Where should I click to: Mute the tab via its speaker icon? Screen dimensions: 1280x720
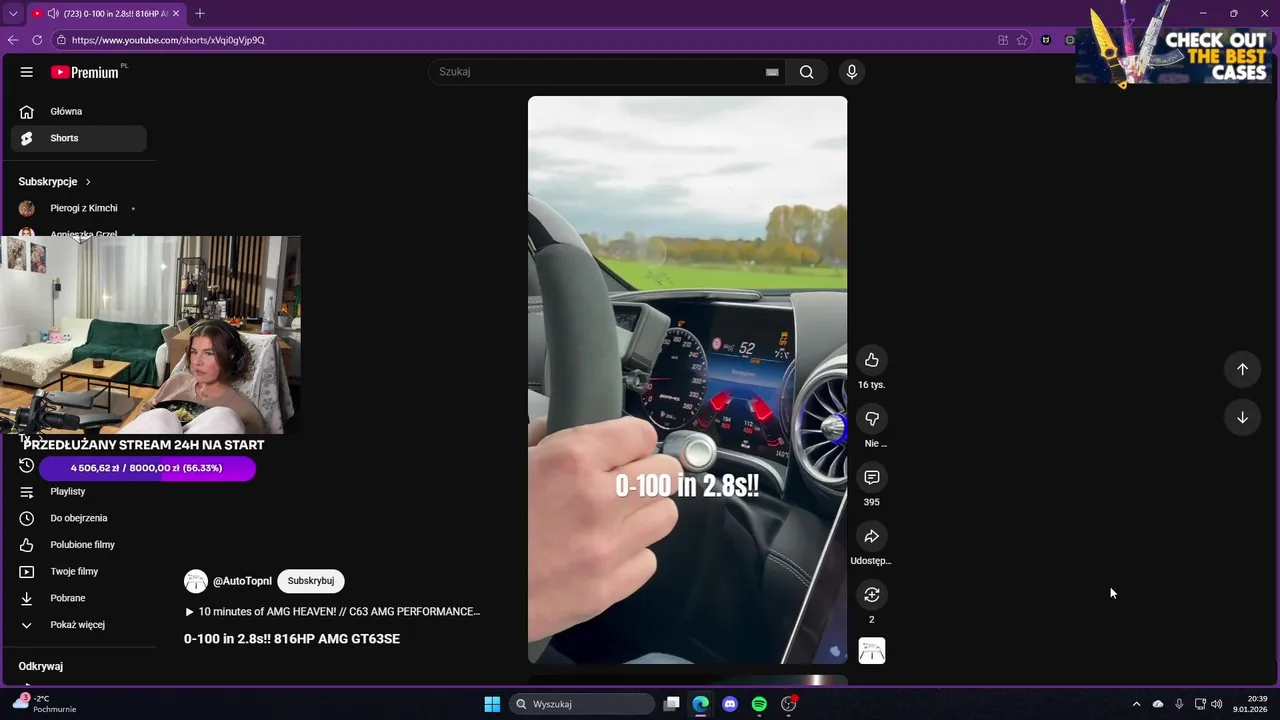point(52,13)
